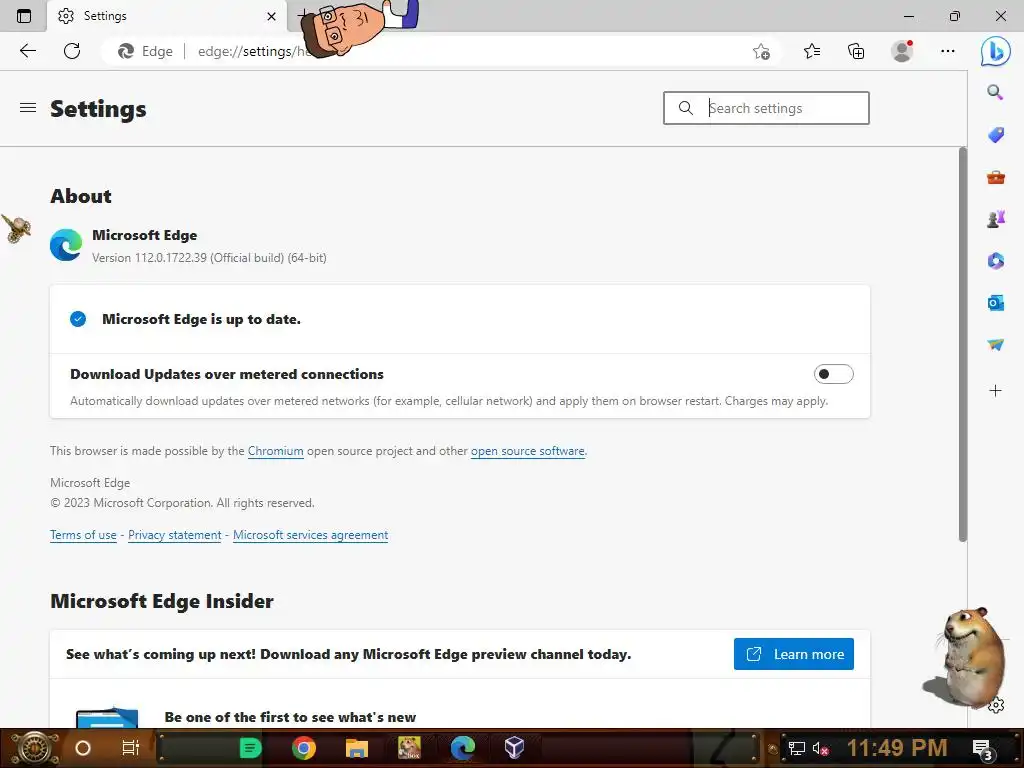Click the Learn more button
Image resolution: width=1024 pixels, height=768 pixels.
pos(793,654)
